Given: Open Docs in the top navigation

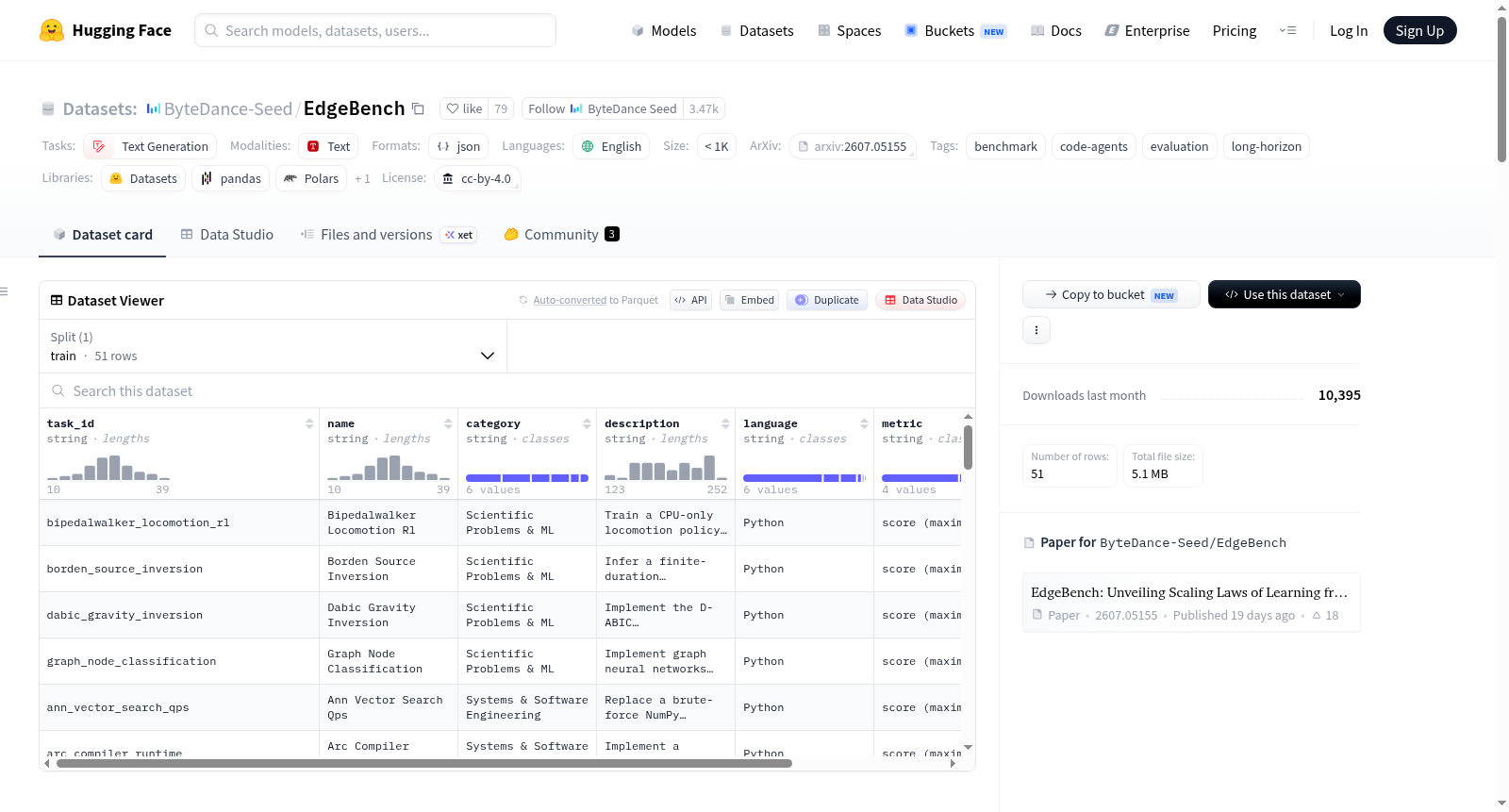Looking at the screenshot, I should coord(1056,30).
